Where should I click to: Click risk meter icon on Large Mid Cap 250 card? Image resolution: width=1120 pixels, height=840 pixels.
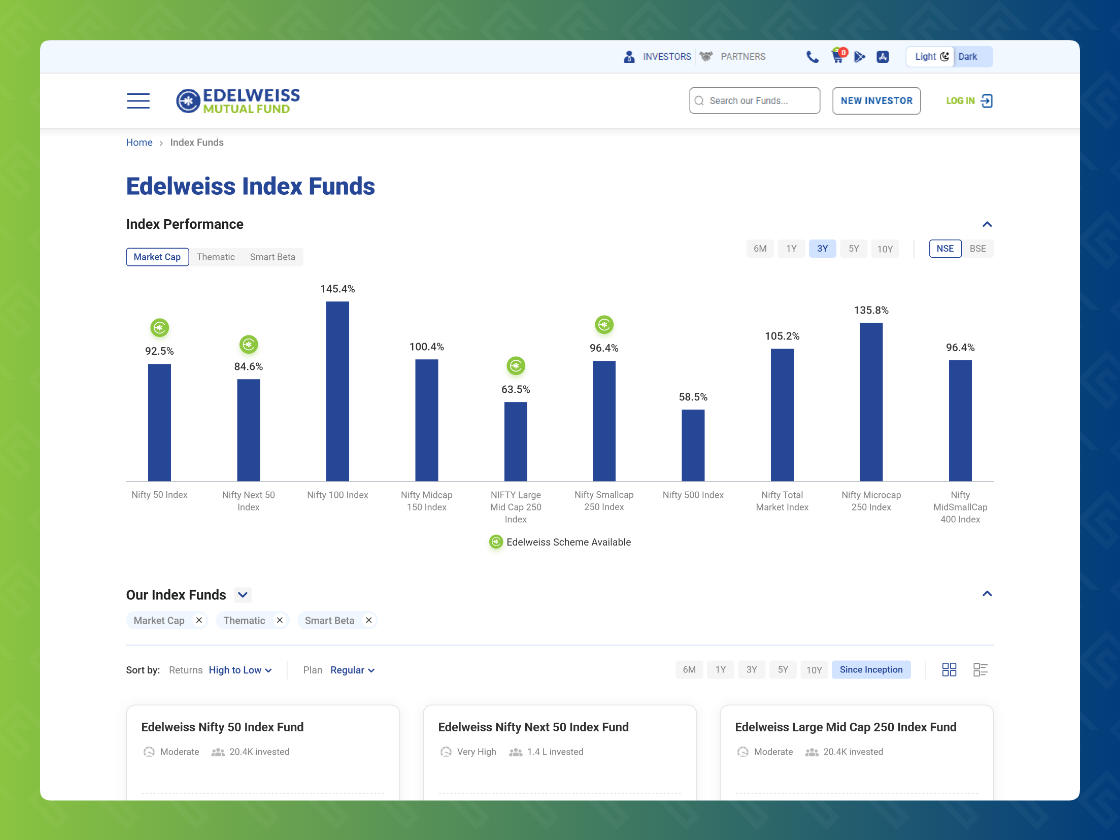coord(743,752)
